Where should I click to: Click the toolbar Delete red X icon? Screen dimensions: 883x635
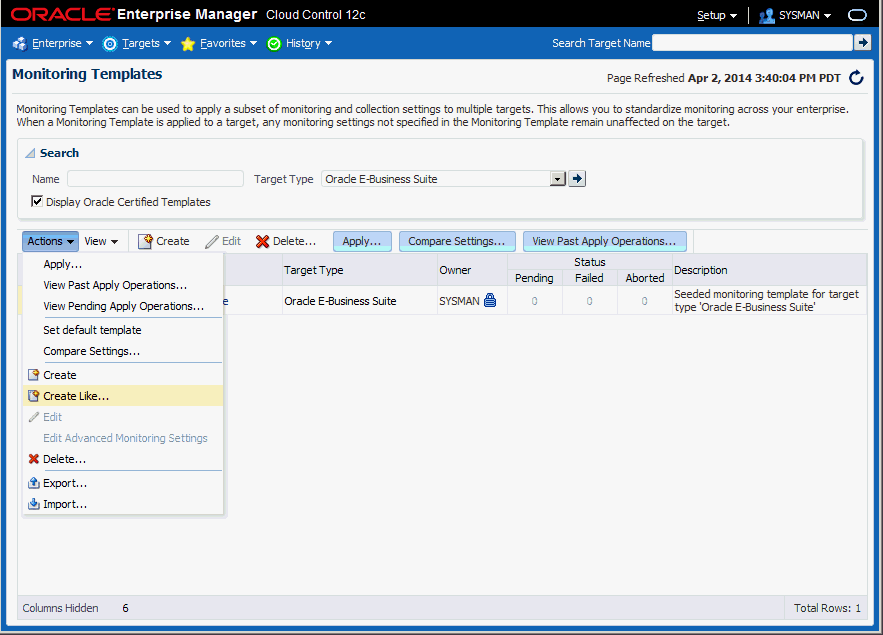click(262, 242)
